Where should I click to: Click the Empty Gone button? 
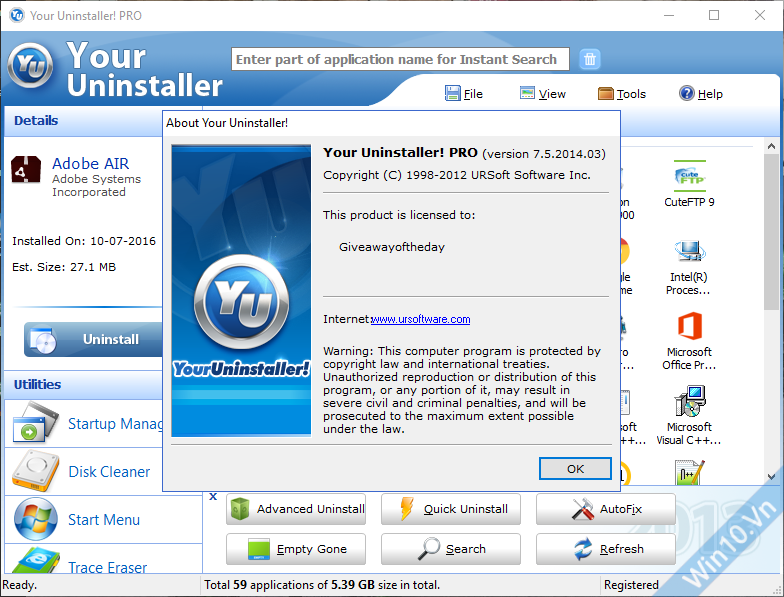point(296,549)
